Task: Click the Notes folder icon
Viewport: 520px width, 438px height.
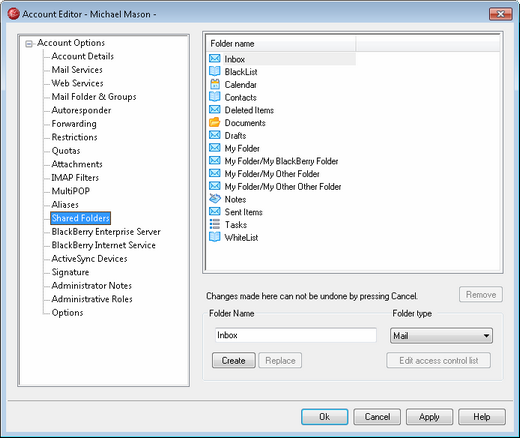Action: [x=215, y=199]
